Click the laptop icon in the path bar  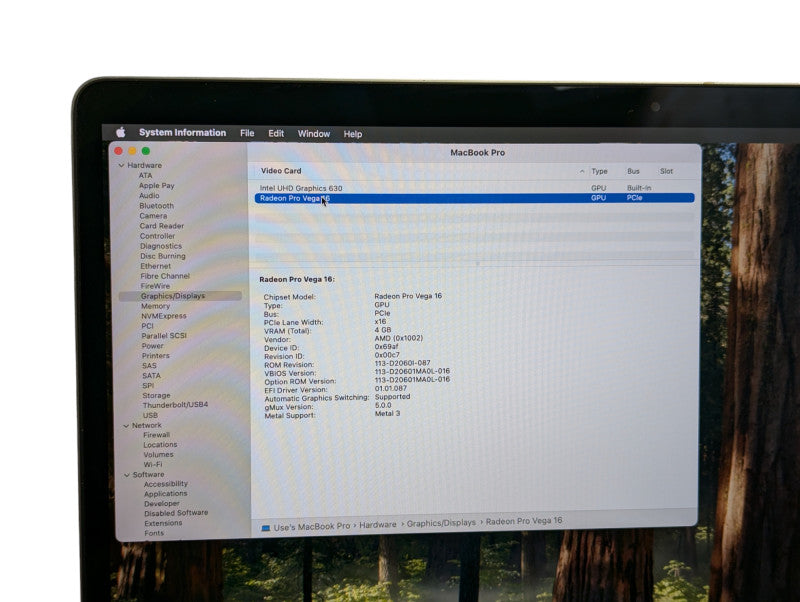tap(265, 528)
